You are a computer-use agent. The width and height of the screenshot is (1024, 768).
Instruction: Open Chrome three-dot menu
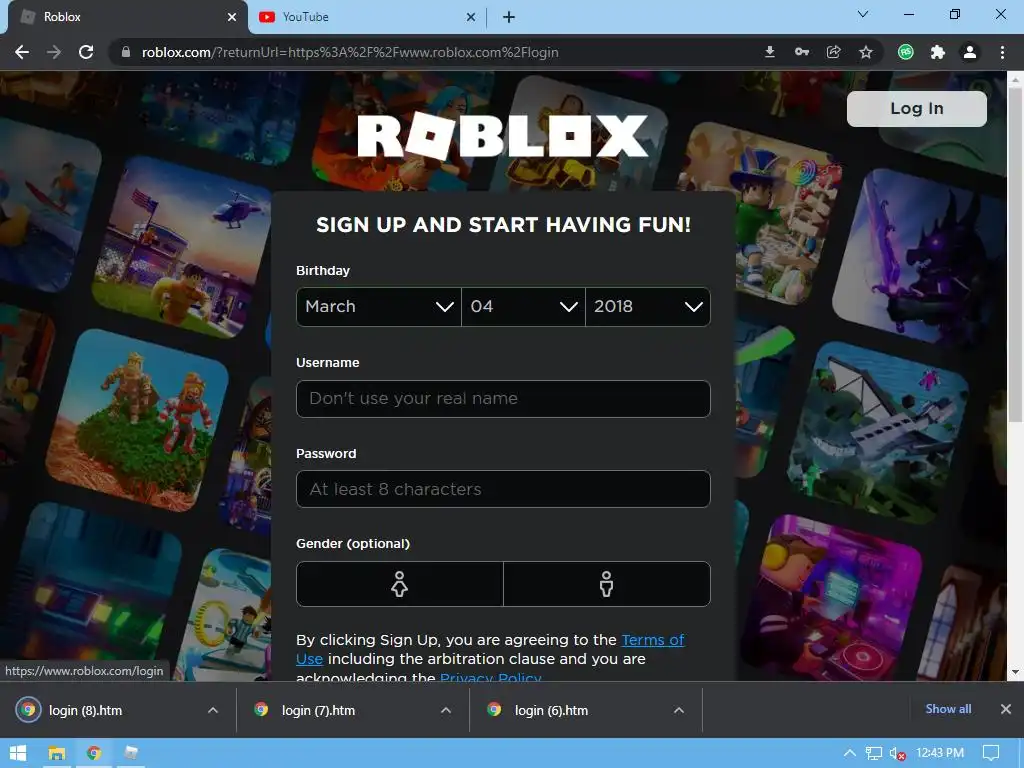pyautogui.click(x=1002, y=52)
